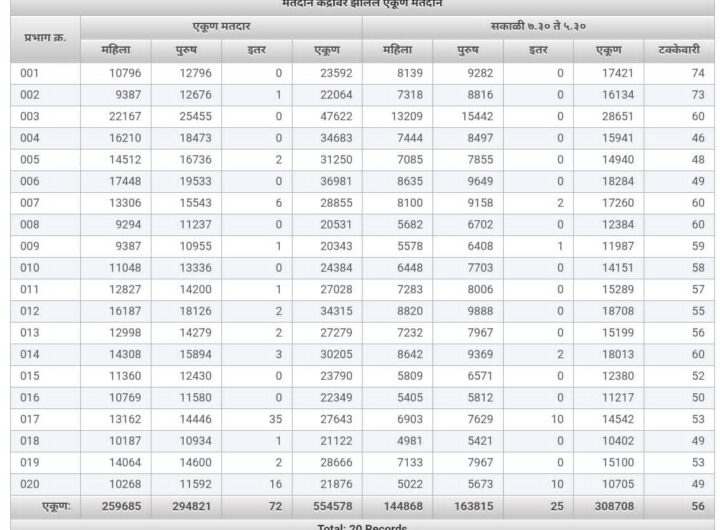Image resolution: width=720 pixels, height=530 pixels.
Task: Click the total voters cell 47622
Action: (x=326, y=116)
